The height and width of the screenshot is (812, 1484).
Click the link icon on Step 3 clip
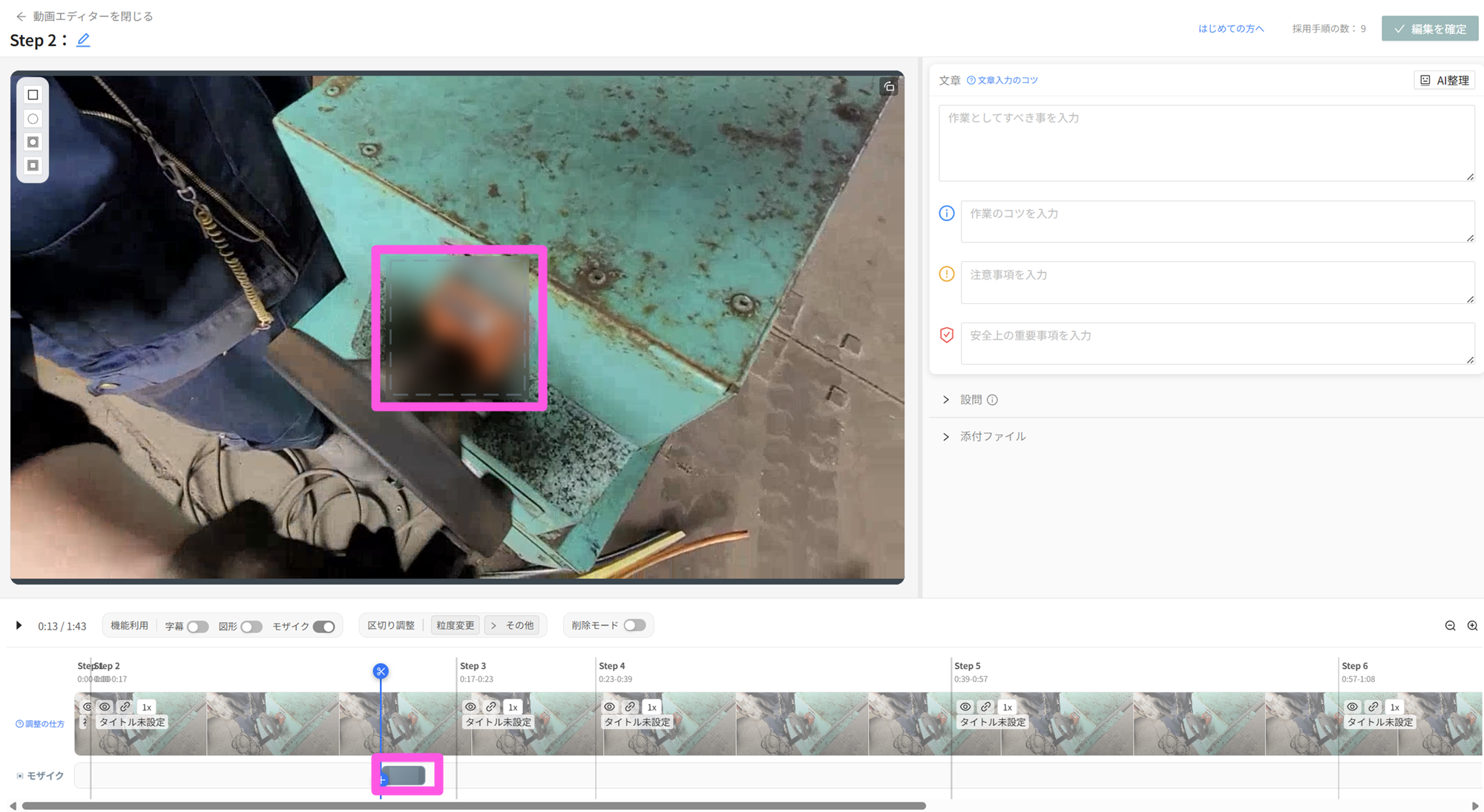coord(491,707)
